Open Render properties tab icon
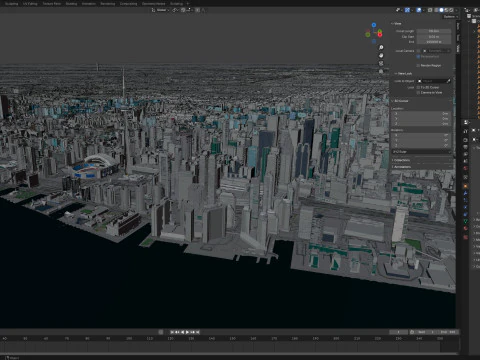This screenshot has width=480, height=360. pyautogui.click(x=465, y=140)
